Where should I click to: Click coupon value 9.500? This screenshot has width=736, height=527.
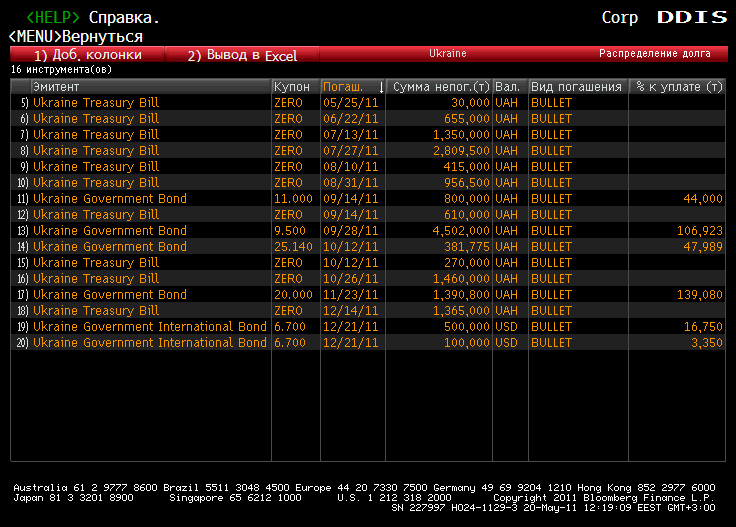290,230
